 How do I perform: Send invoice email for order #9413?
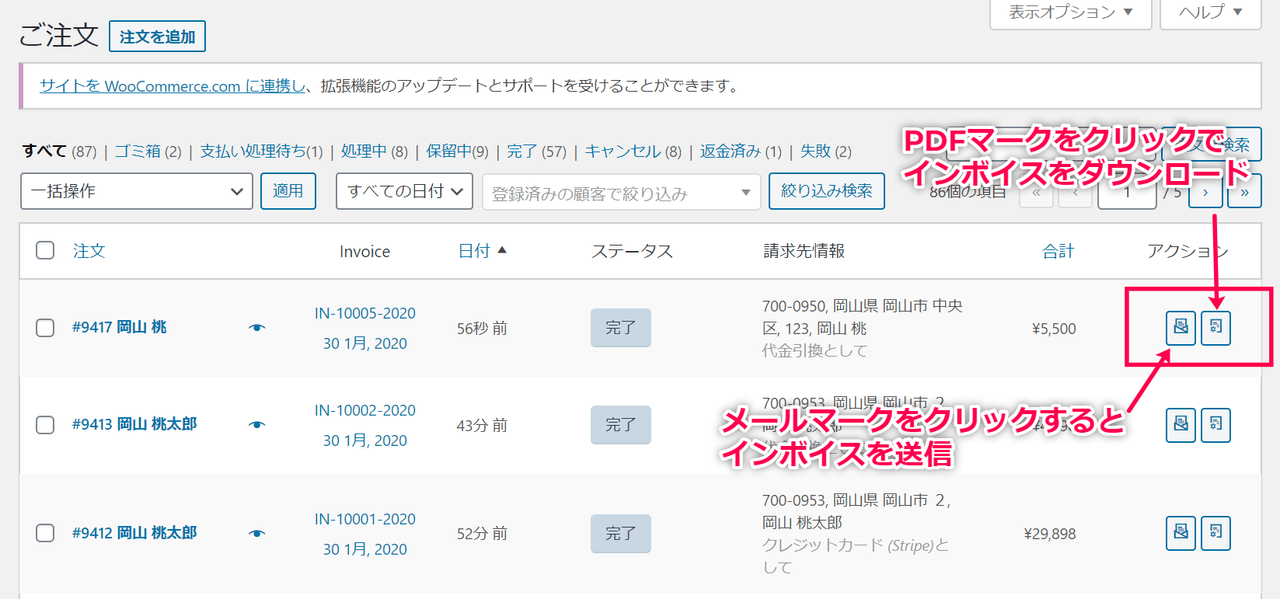click(1181, 425)
